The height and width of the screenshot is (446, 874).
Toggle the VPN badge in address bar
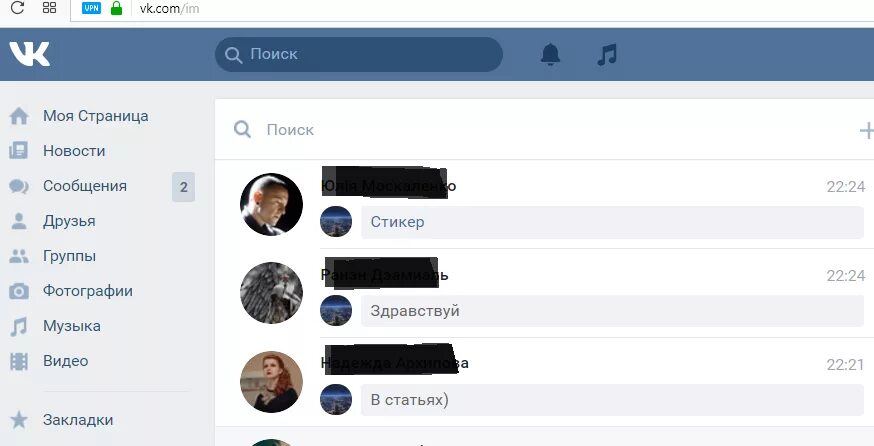point(91,8)
